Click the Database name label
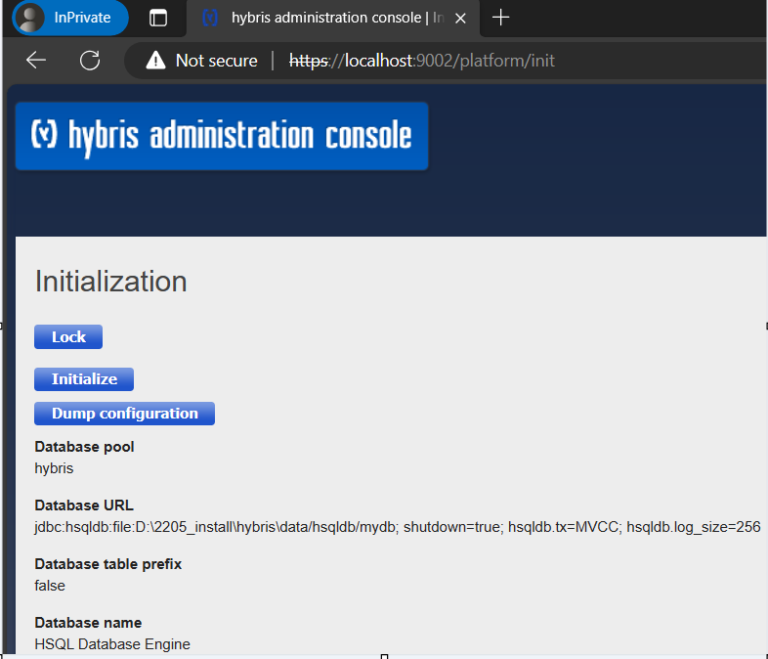Screen dimensions: 768x659 [x=88, y=623]
